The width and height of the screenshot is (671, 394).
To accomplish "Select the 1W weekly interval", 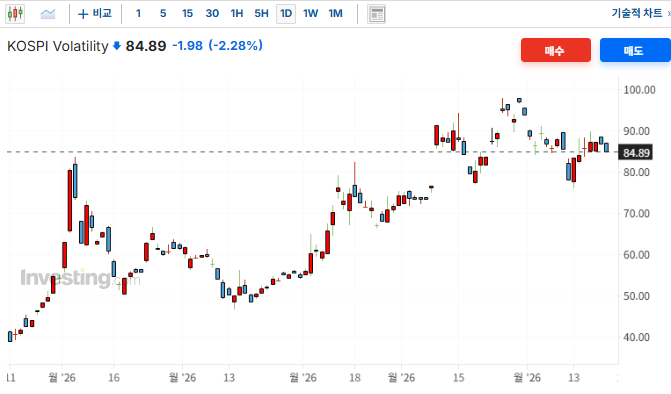I will pos(311,14).
